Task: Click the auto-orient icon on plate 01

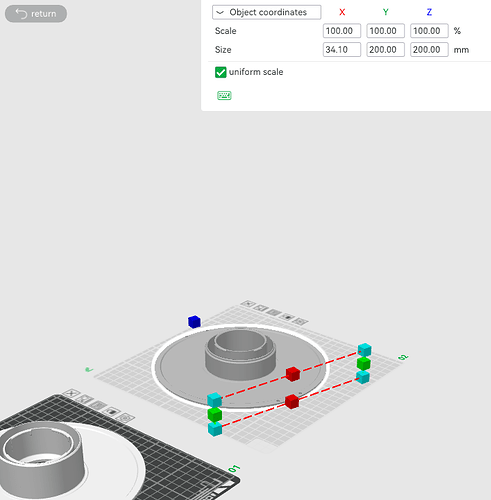Action: [x=85, y=399]
